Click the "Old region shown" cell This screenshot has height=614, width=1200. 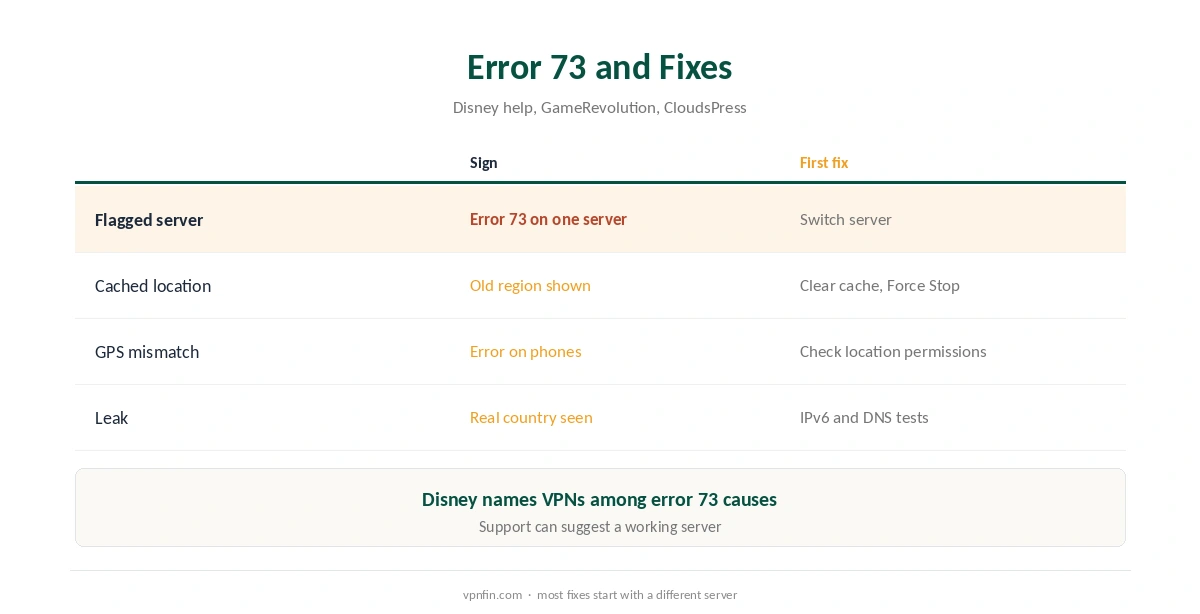tap(530, 285)
